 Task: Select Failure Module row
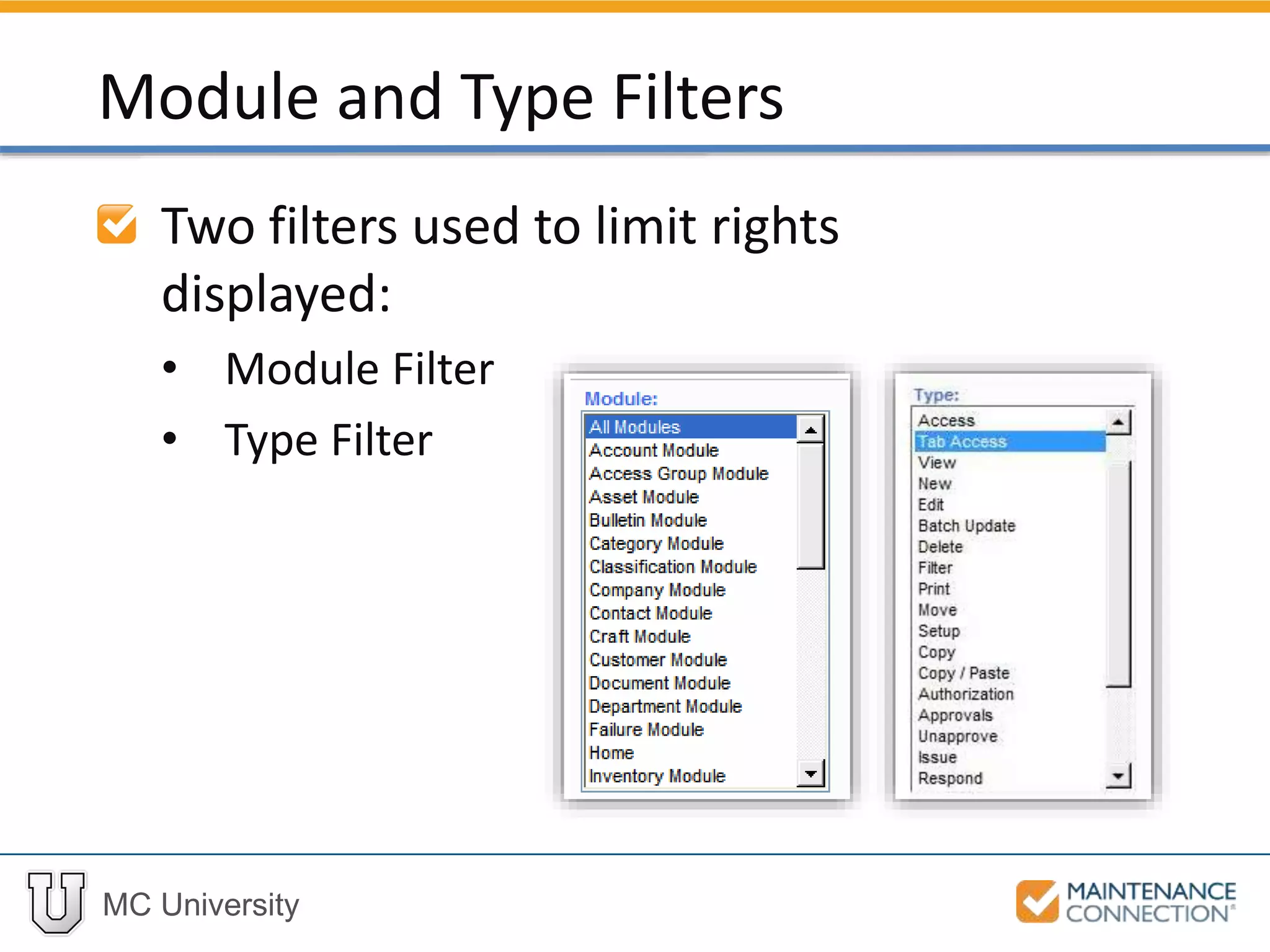pos(690,729)
